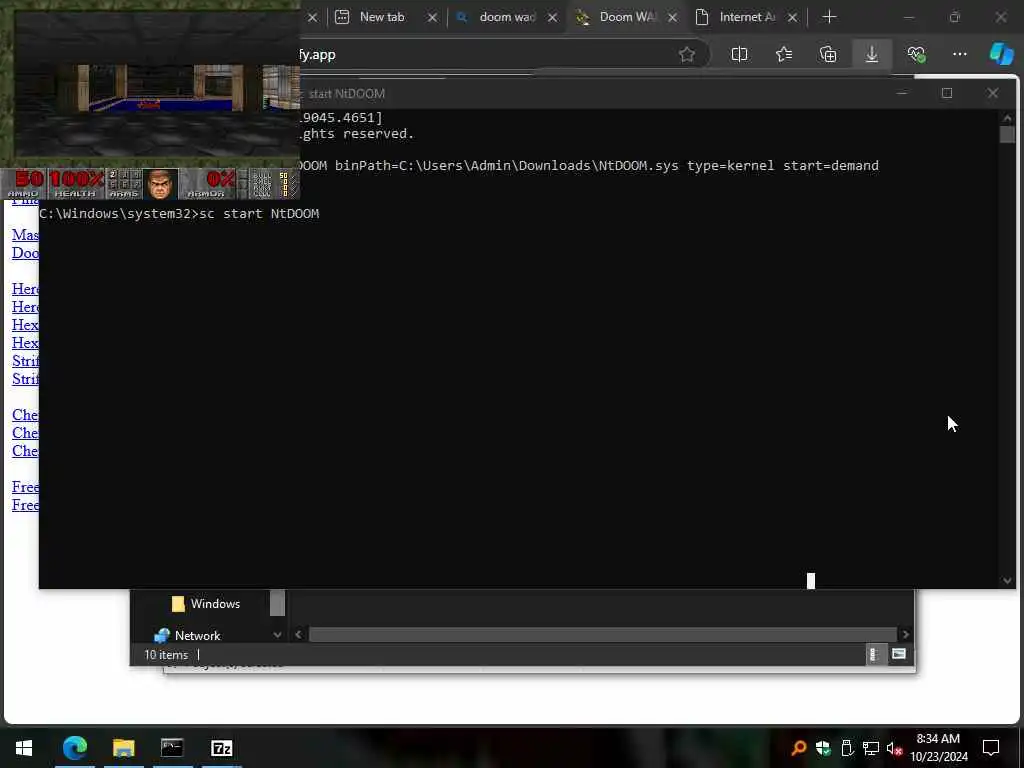
Task: Click the Command Prompt scrollbar thumb
Action: [x=1007, y=135]
